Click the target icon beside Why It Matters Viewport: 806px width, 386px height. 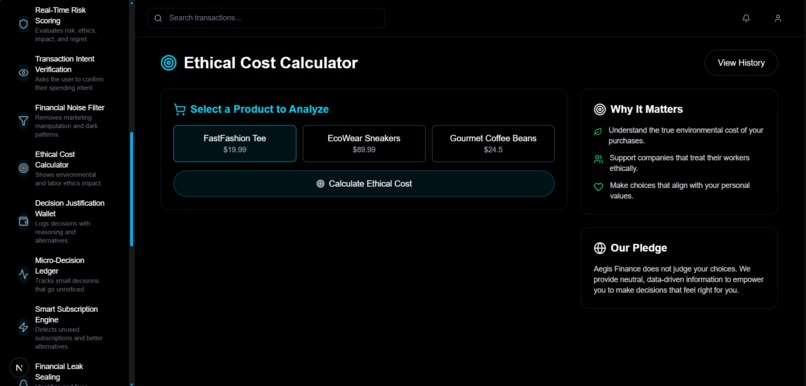coord(599,109)
